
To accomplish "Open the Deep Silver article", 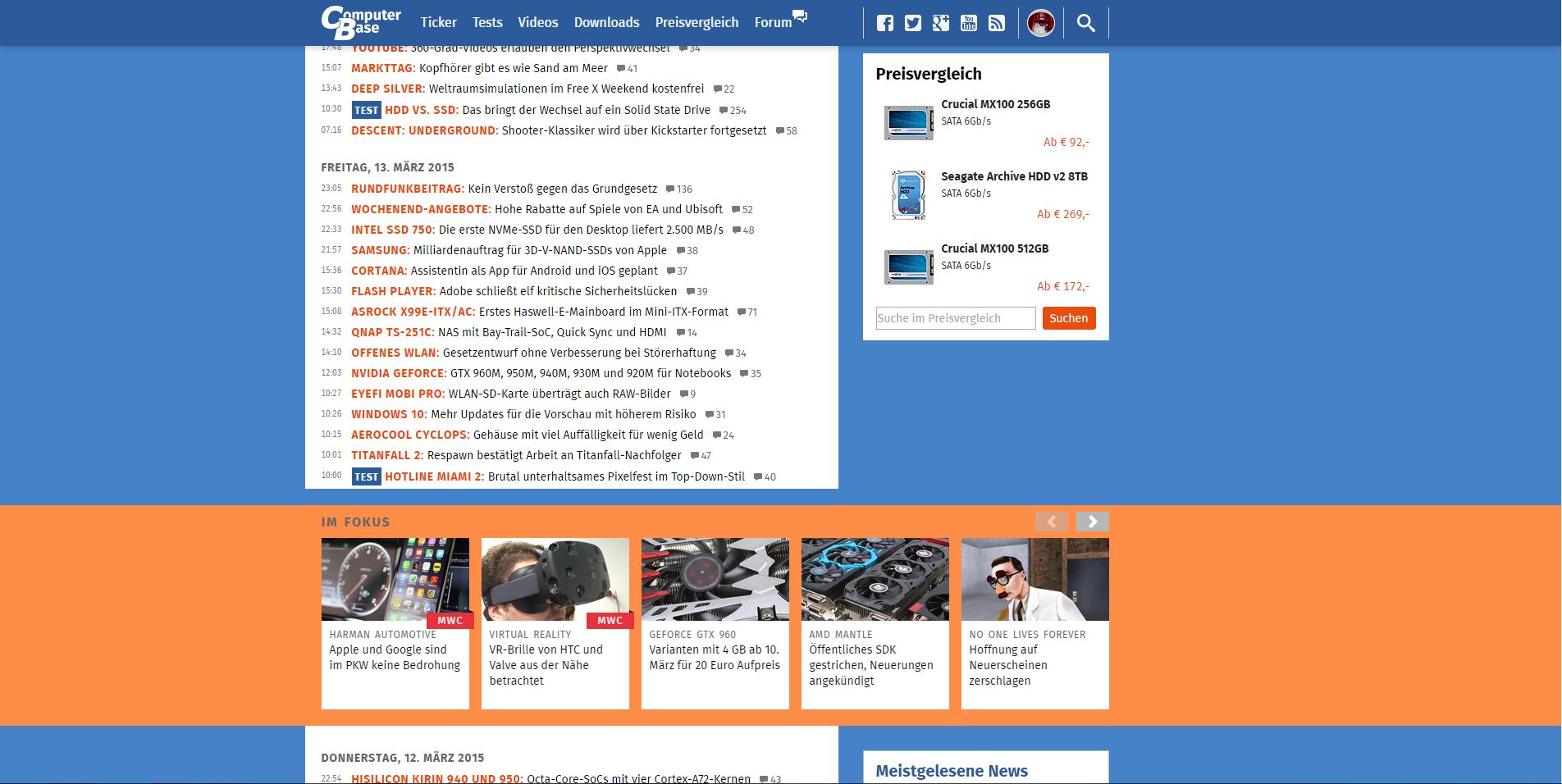I will coord(528,89).
